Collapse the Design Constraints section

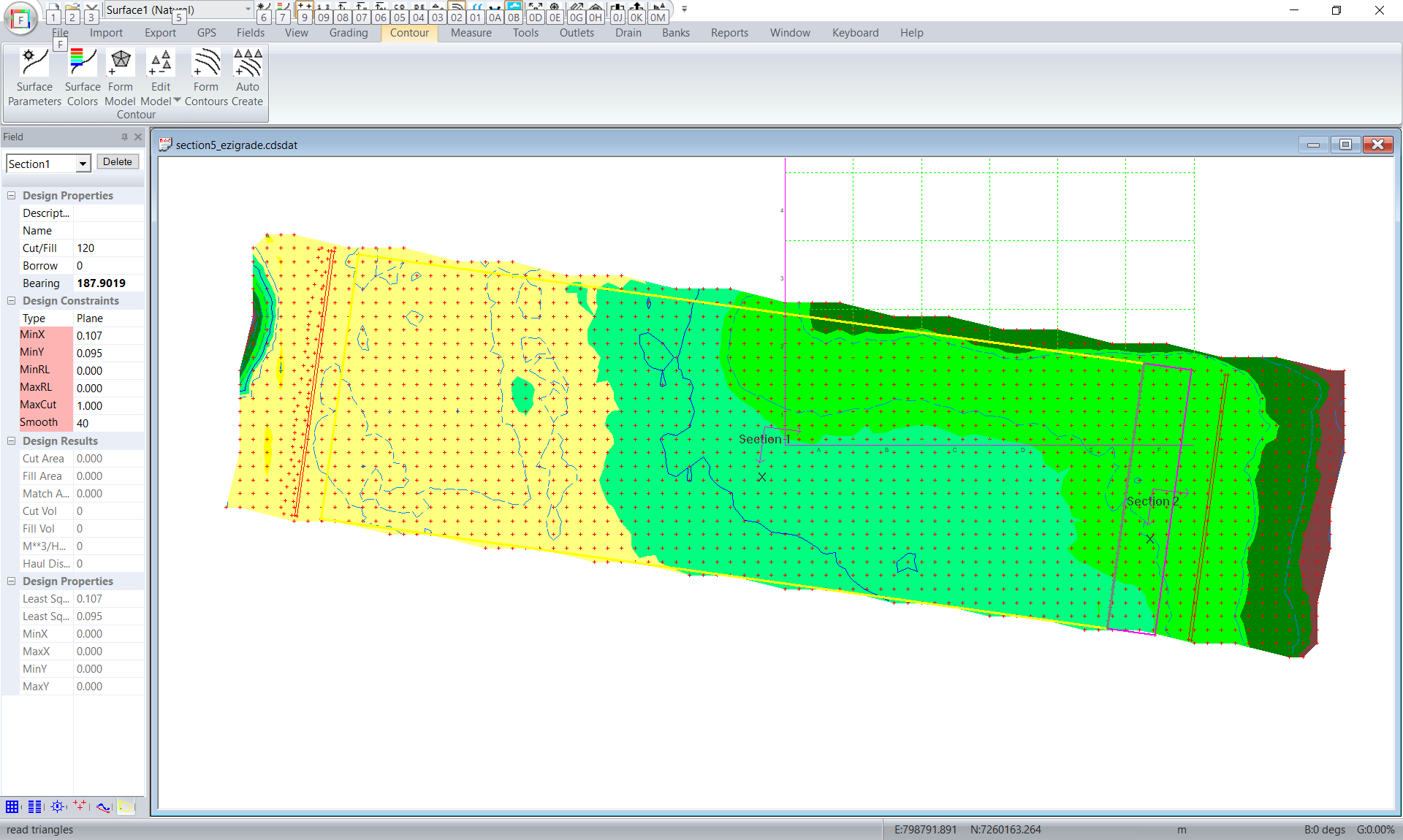[12, 301]
